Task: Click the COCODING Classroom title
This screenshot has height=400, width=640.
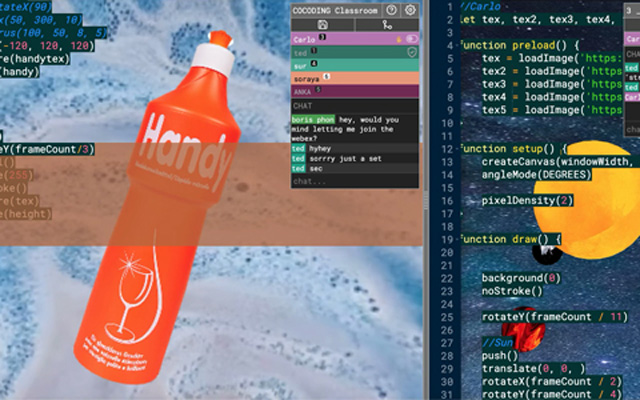Action: point(335,9)
